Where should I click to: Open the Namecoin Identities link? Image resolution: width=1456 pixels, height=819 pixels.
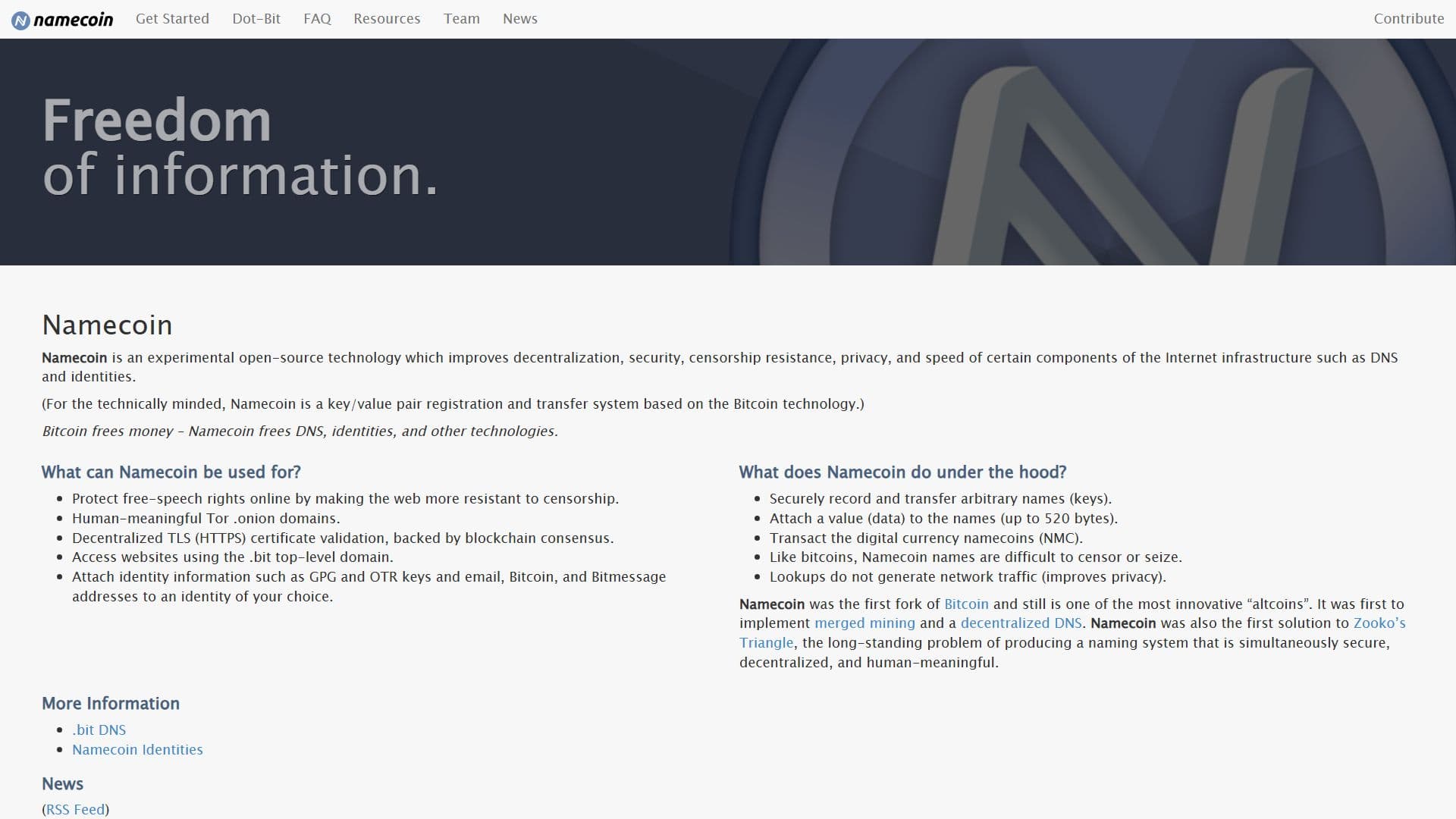point(137,750)
